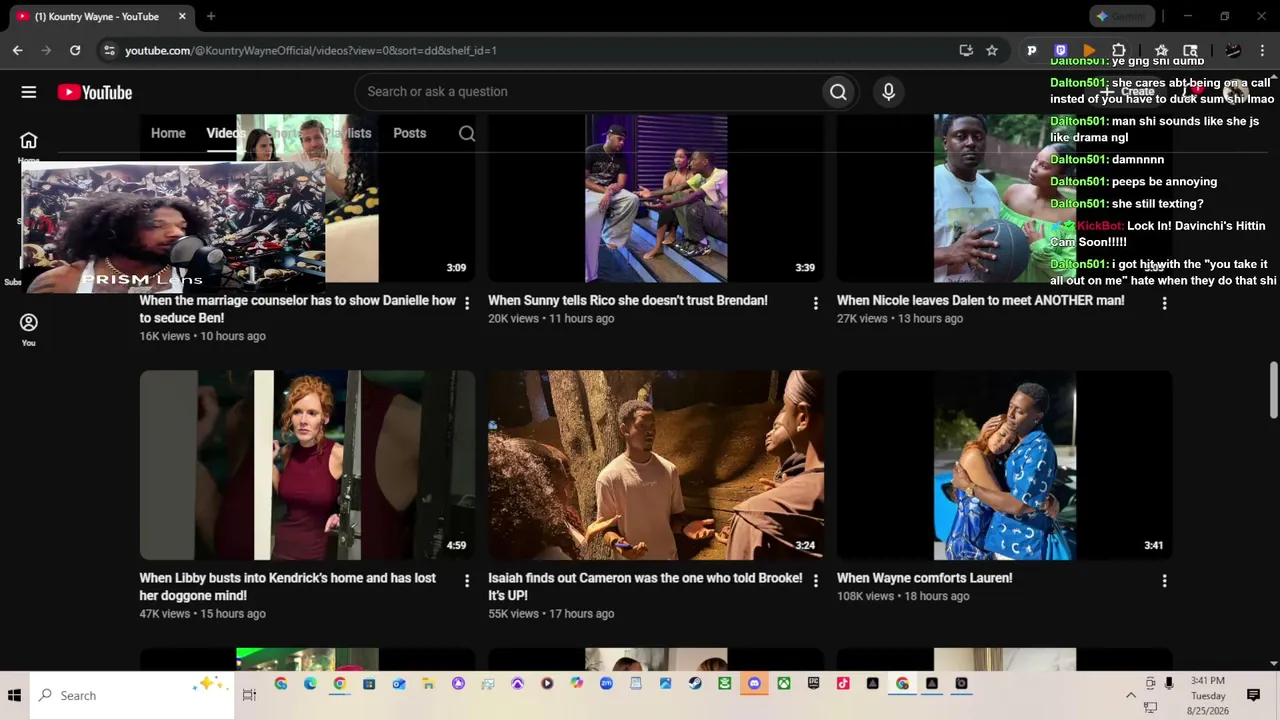Viewport: 1280px width, 720px height.
Task: Open options for the Libby busts in video
Action: tap(467, 581)
